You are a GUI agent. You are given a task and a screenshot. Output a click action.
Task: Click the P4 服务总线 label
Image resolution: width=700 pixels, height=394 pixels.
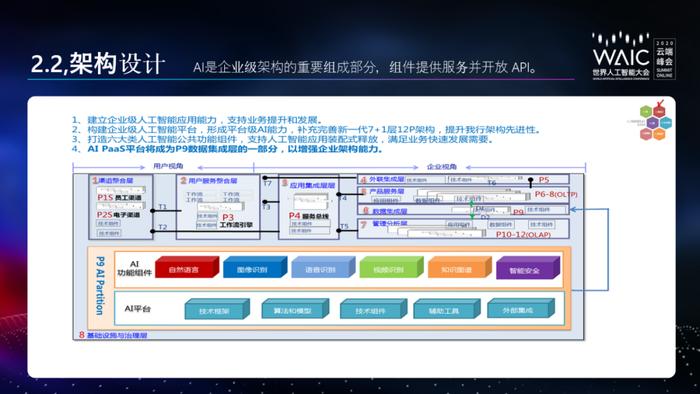[x=308, y=216]
